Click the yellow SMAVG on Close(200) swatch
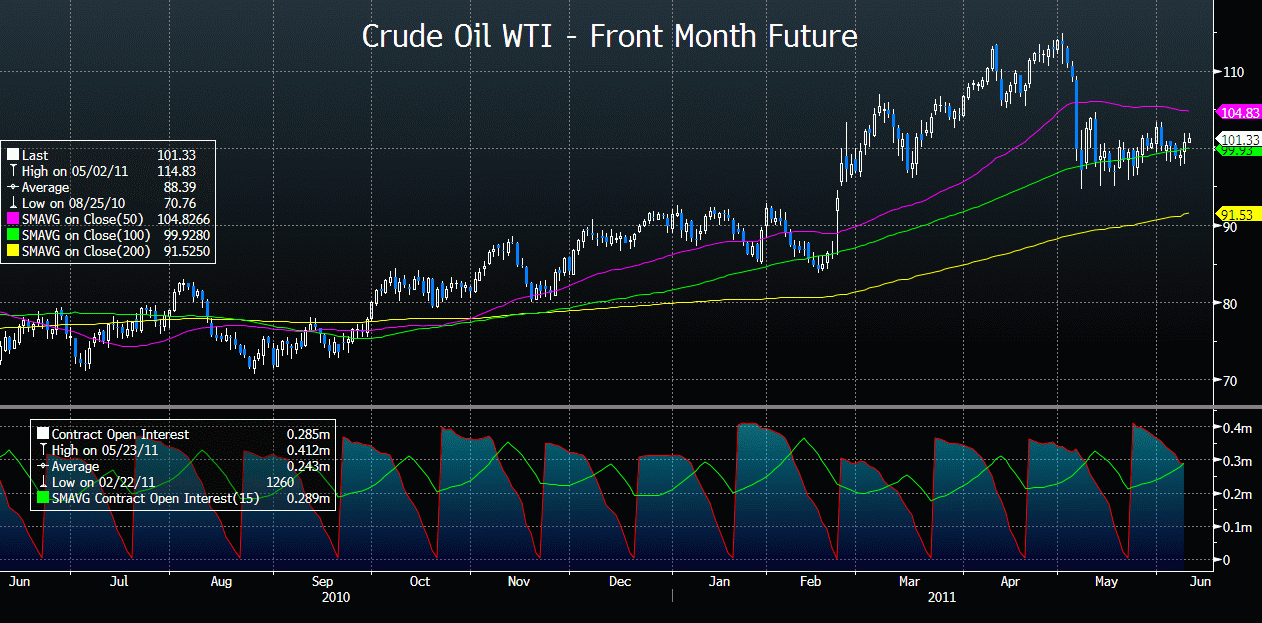1262x623 pixels. pyautogui.click(x=12, y=251)
